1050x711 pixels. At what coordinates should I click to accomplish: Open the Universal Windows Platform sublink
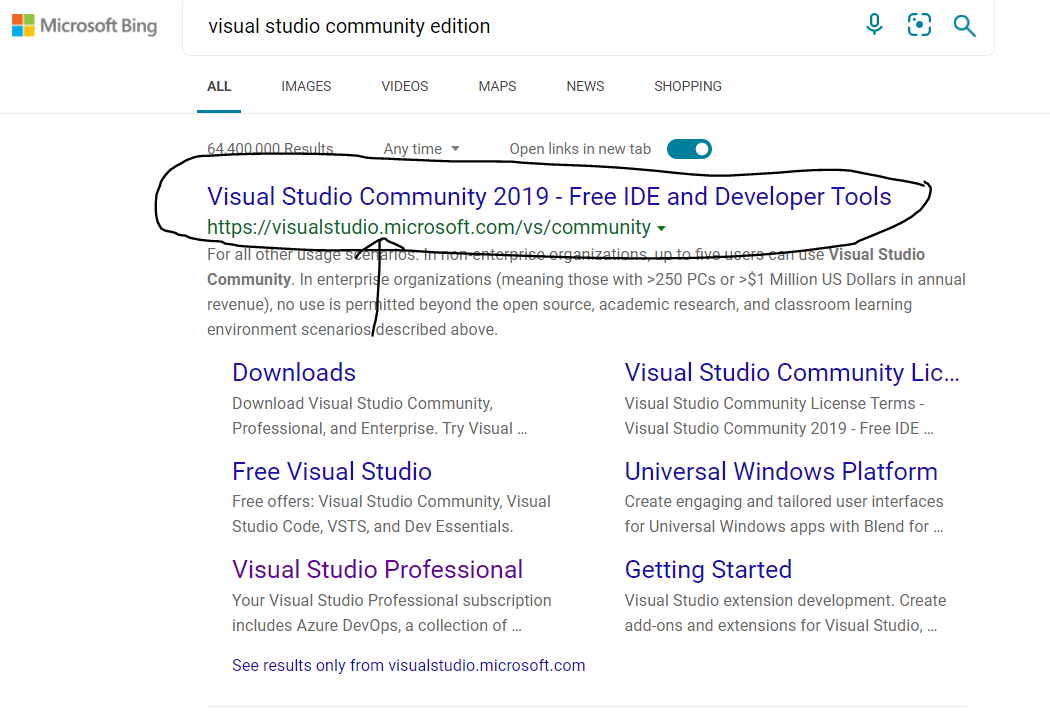[781, 471]
